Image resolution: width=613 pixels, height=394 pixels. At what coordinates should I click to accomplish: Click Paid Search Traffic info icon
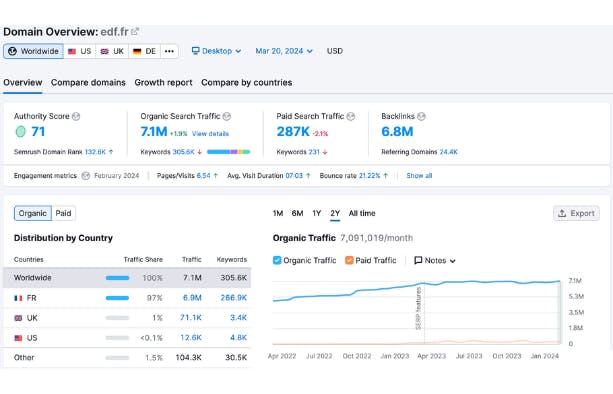[351, 116]
